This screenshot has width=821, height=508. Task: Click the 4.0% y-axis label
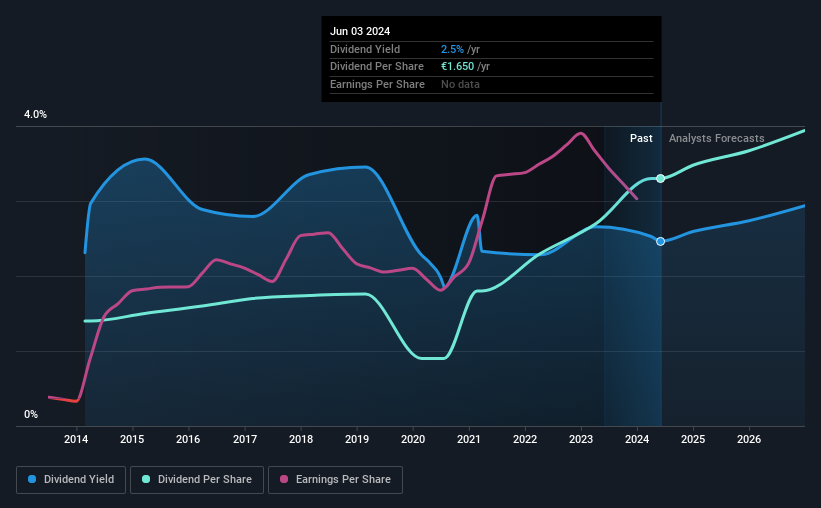(35, 115)
